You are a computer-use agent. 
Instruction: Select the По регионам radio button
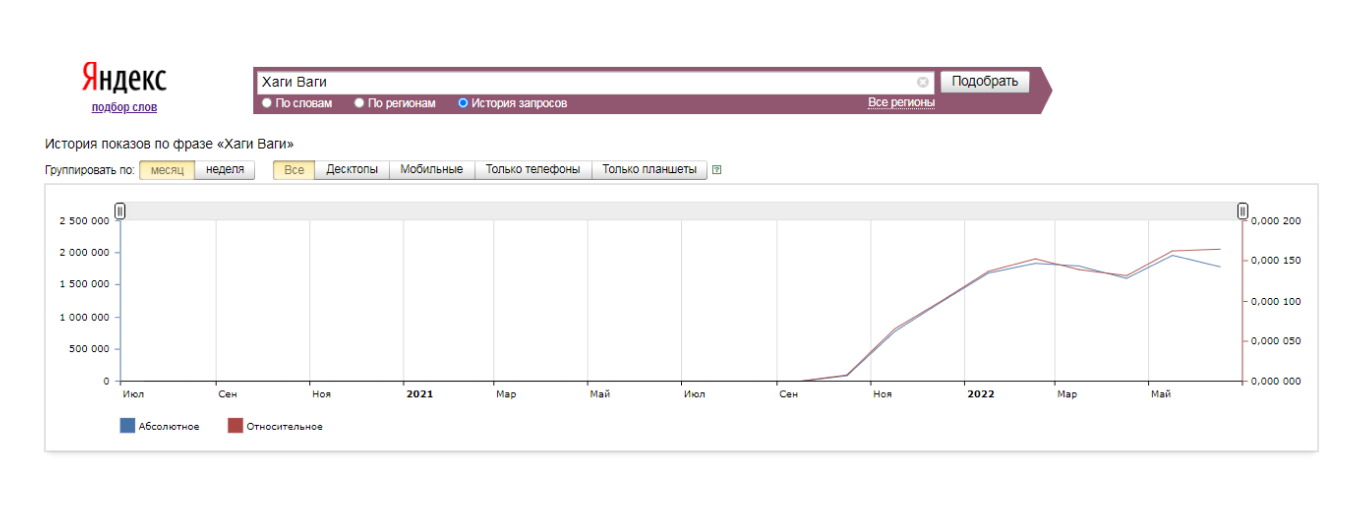pyautogui.click(x=359, y=103)
